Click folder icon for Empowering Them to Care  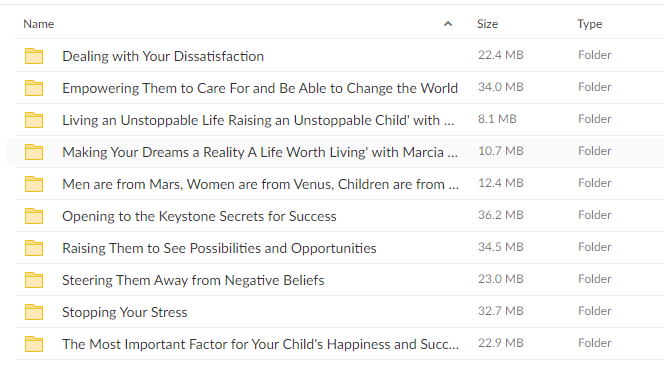pos(34,88)
